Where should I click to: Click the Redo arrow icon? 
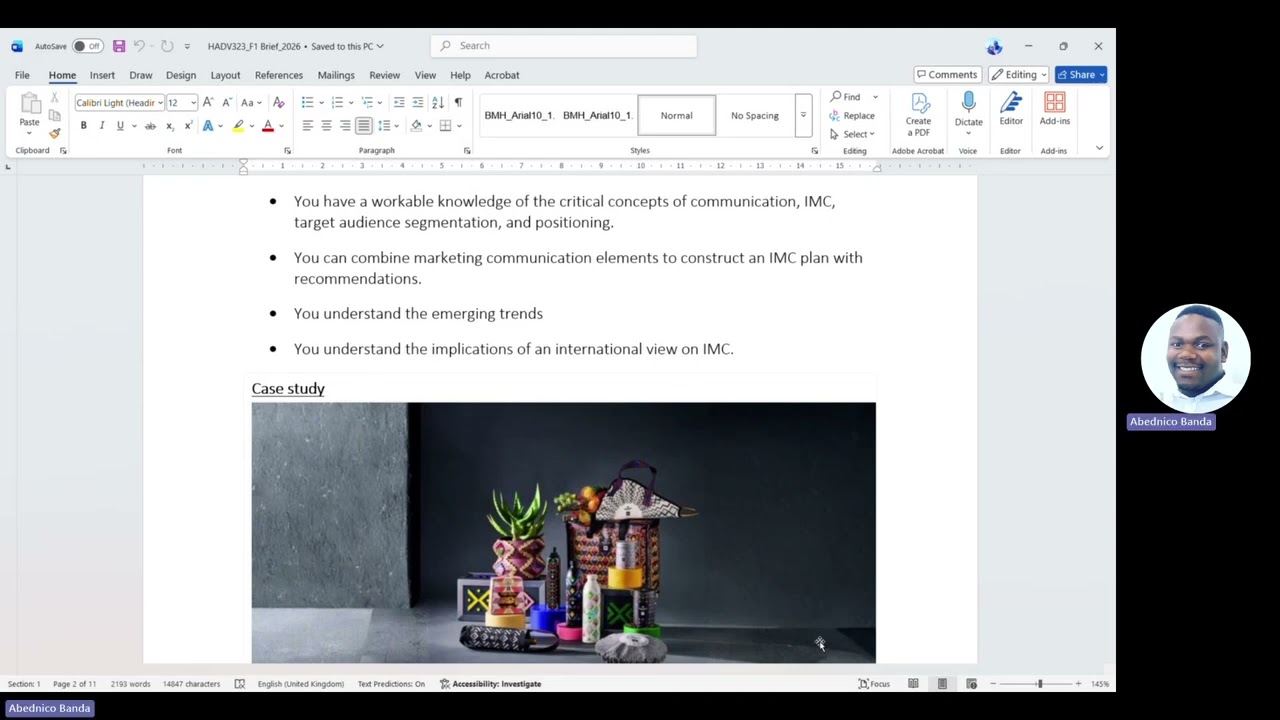167,46
